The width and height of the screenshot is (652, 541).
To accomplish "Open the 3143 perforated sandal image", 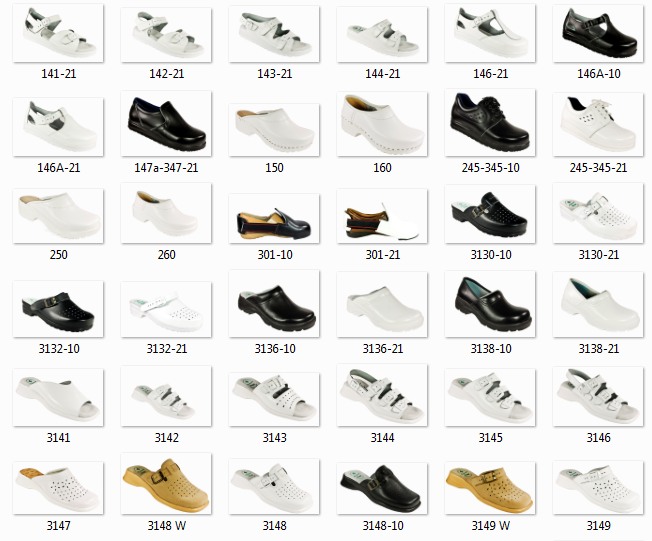I will 274,399.
